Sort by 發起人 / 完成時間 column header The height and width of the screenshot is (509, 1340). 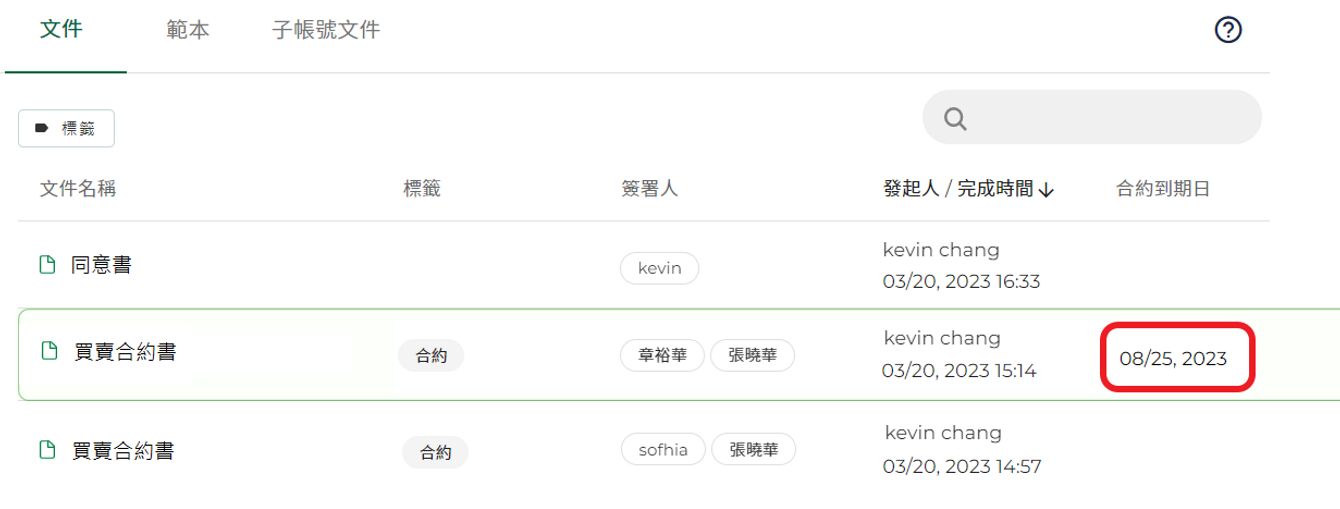(x=958, y=189)
